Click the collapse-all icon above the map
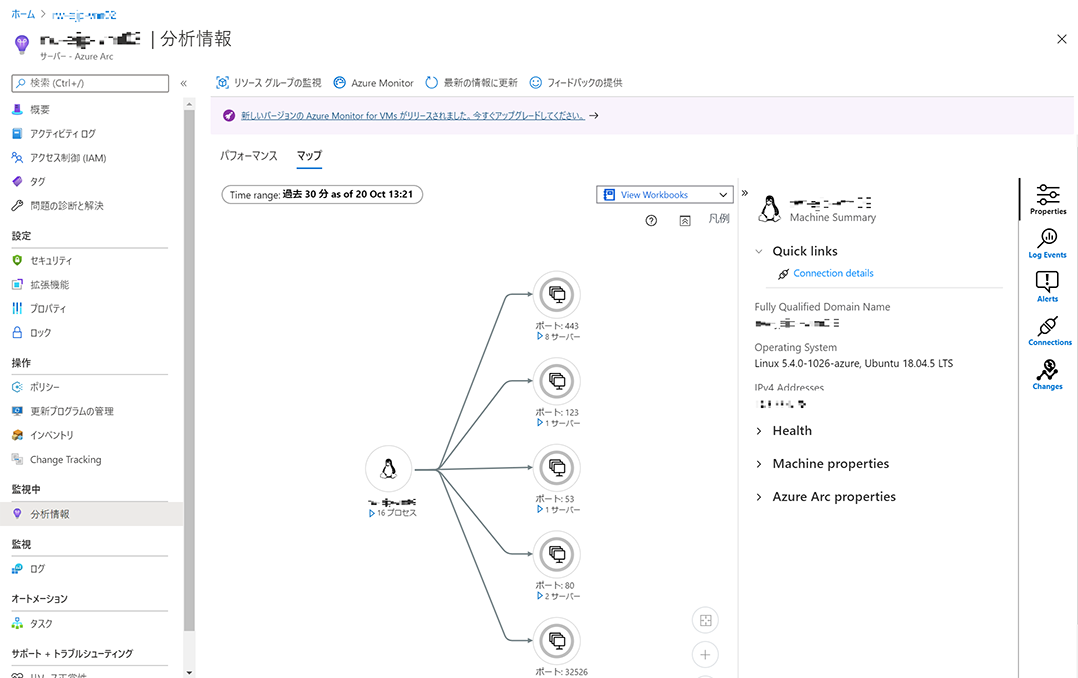Viewport: 1078px width, 678px height. [x=685, y=221]
